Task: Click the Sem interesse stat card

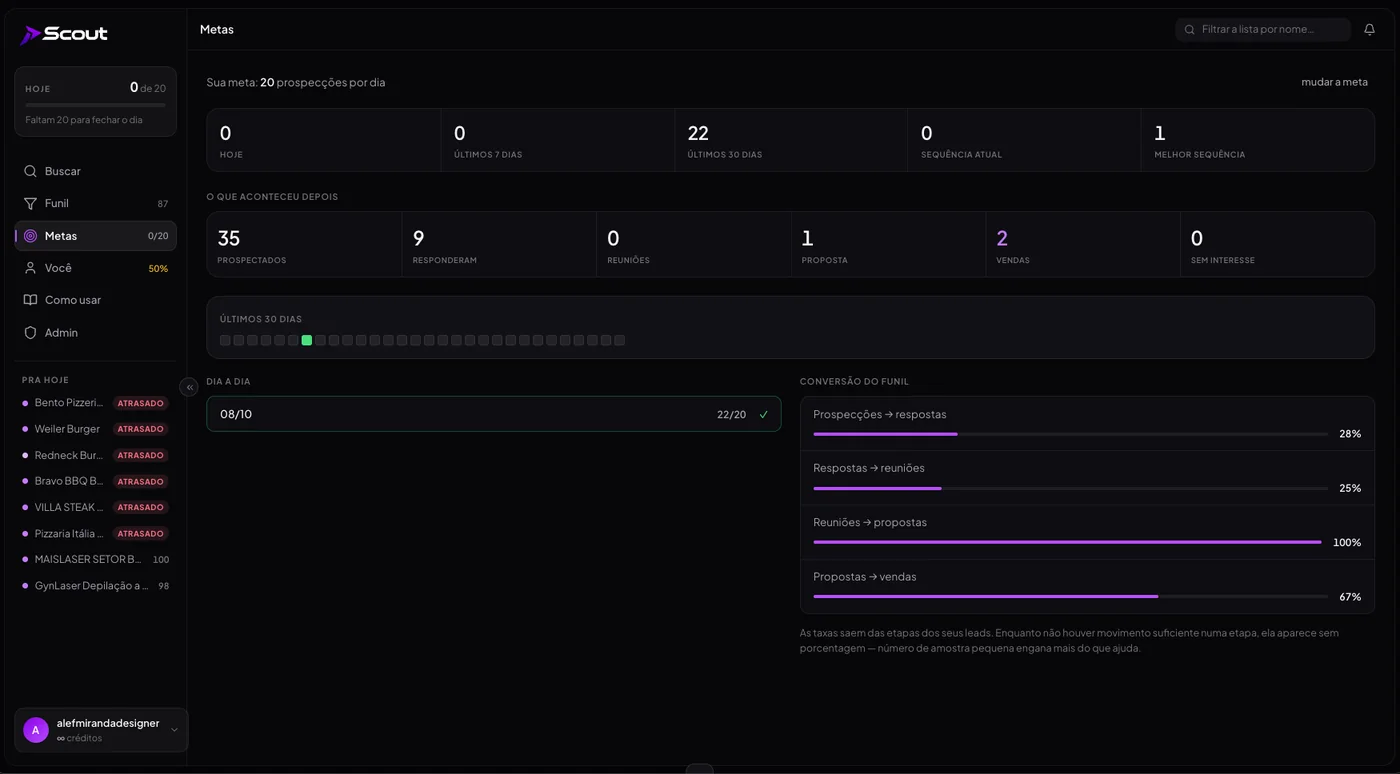Action: (x=1278, y=244)
